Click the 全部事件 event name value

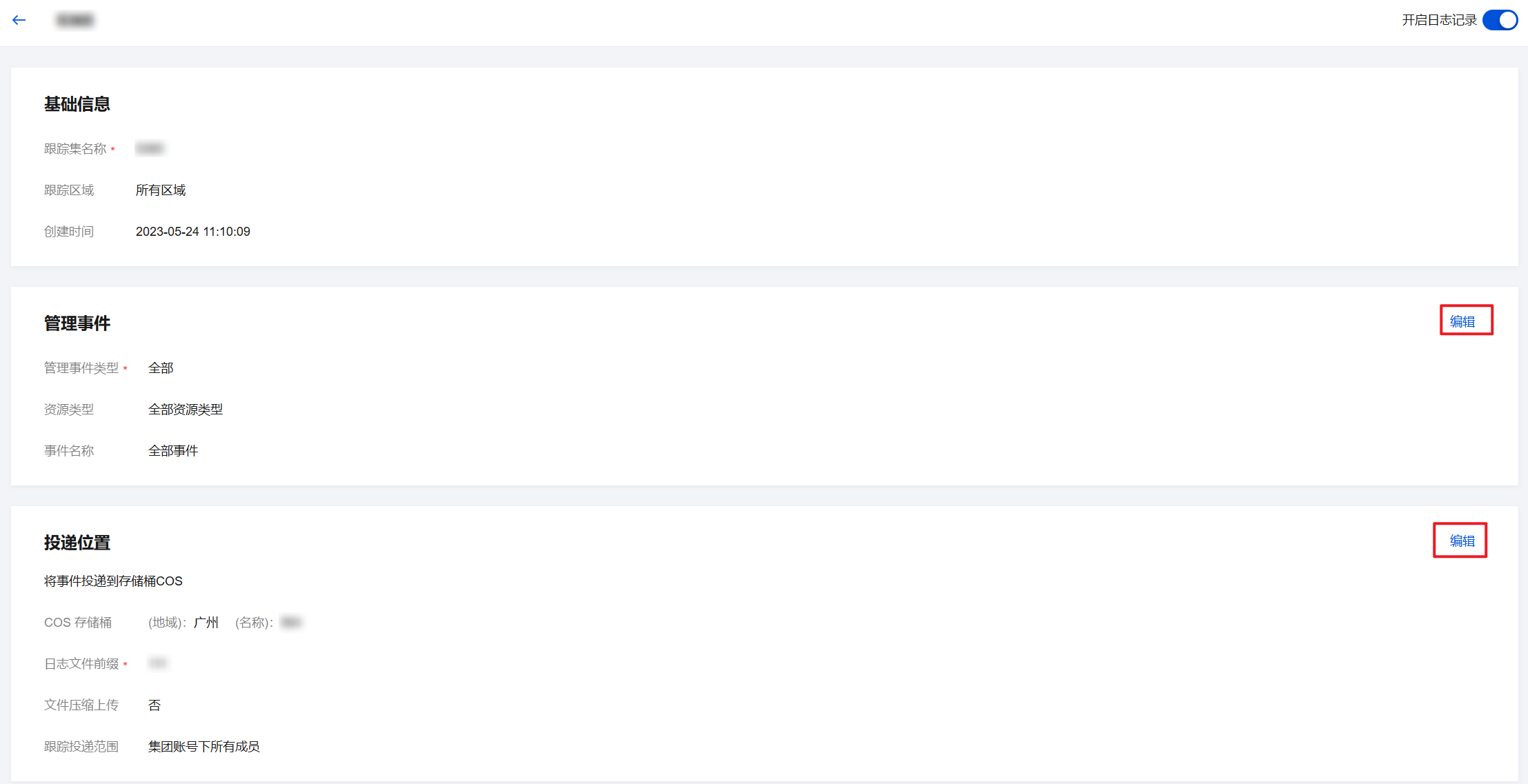pos(173,451)
